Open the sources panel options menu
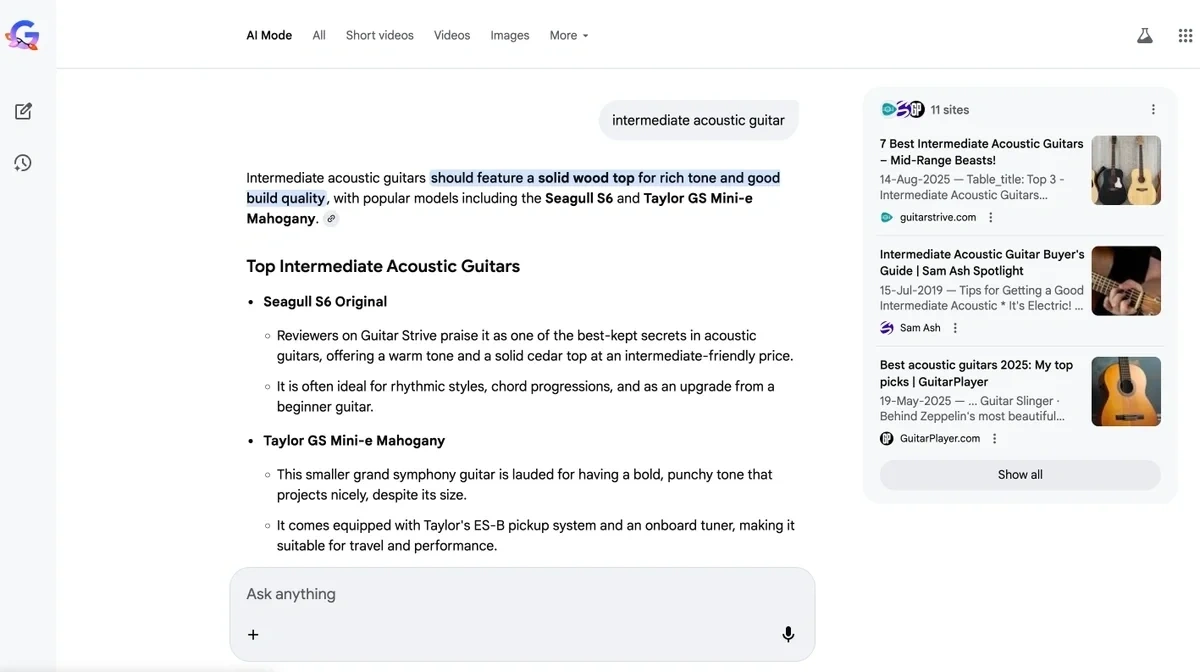This screenshot has width=1200, height=672. 1153,109
